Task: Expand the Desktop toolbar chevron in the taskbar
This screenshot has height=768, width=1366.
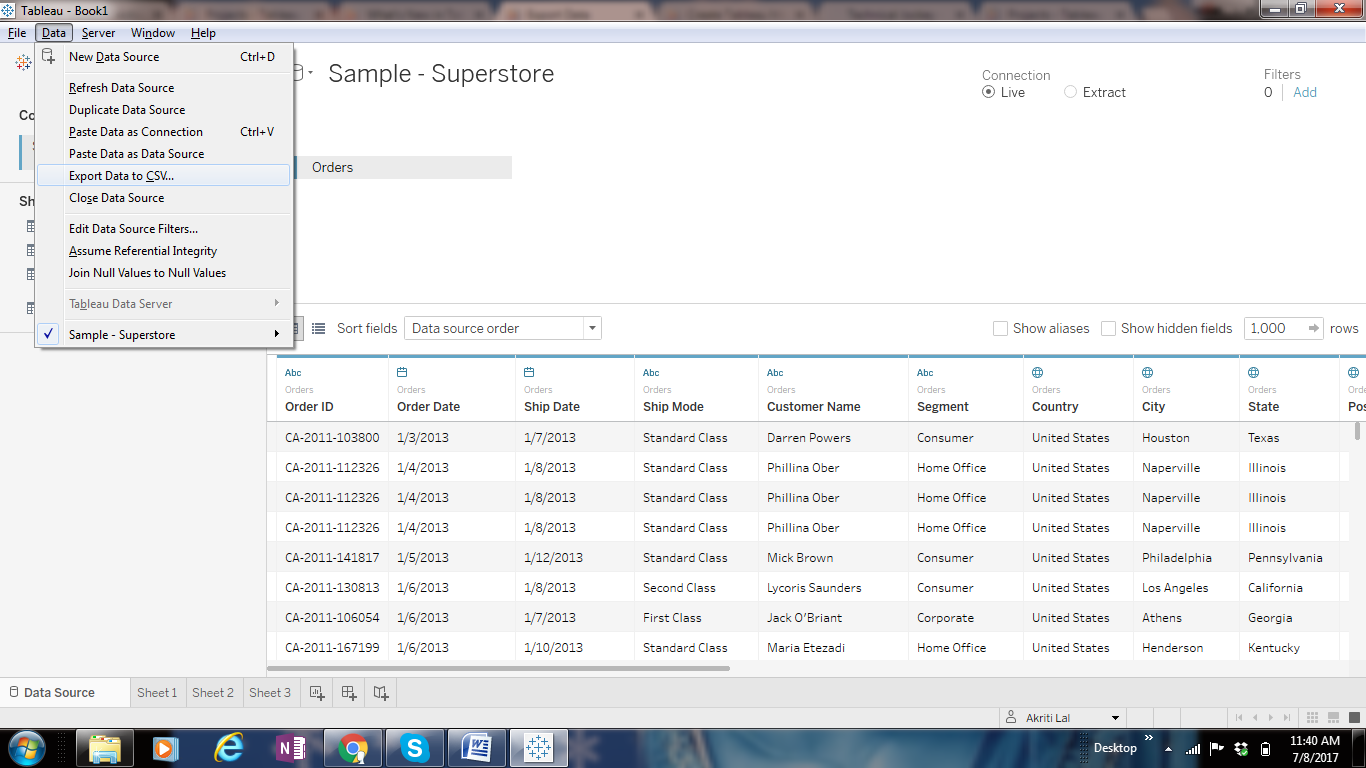Action: click(x=1147, y=740)
